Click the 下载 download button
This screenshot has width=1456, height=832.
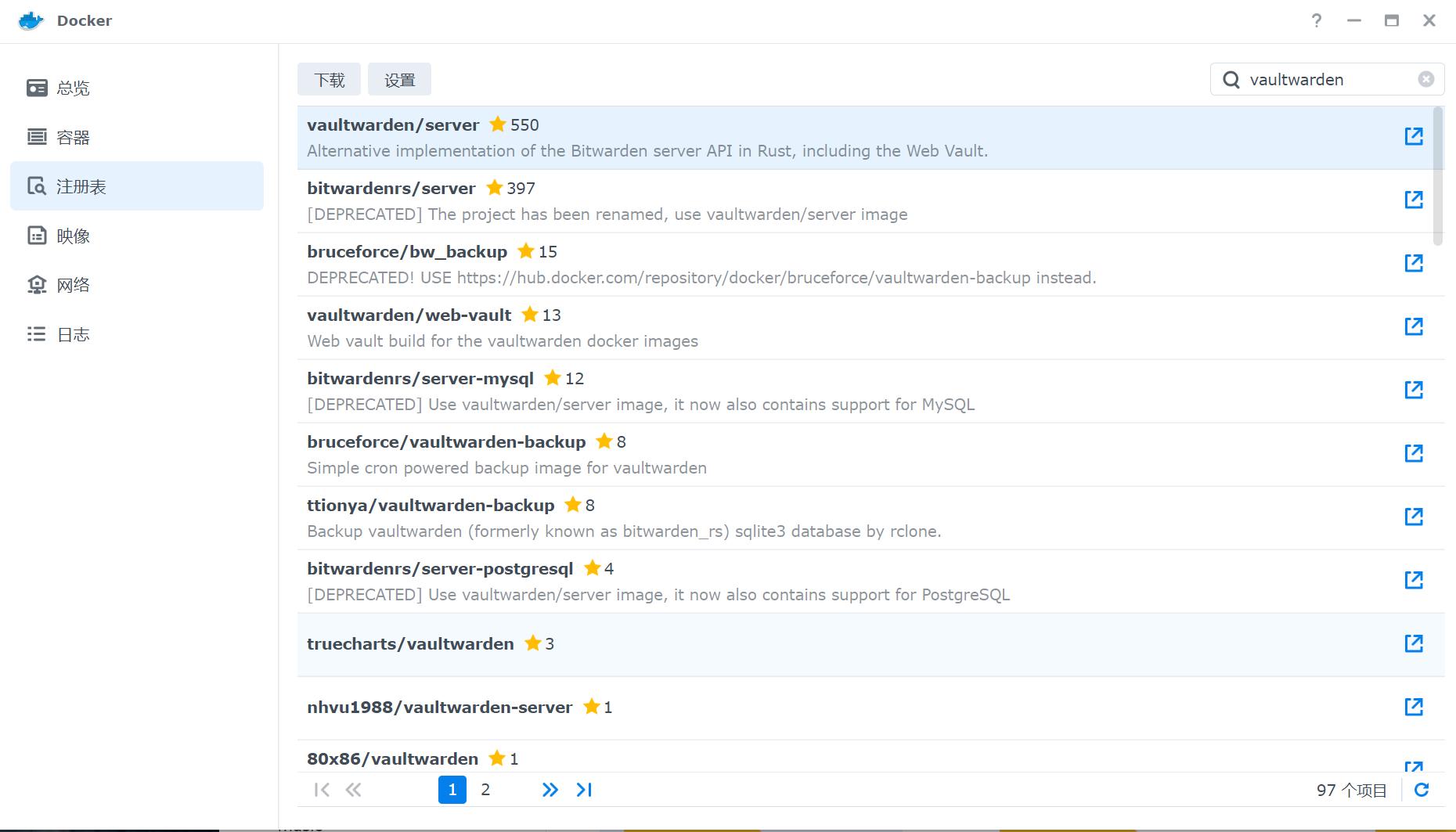[329, 80]
